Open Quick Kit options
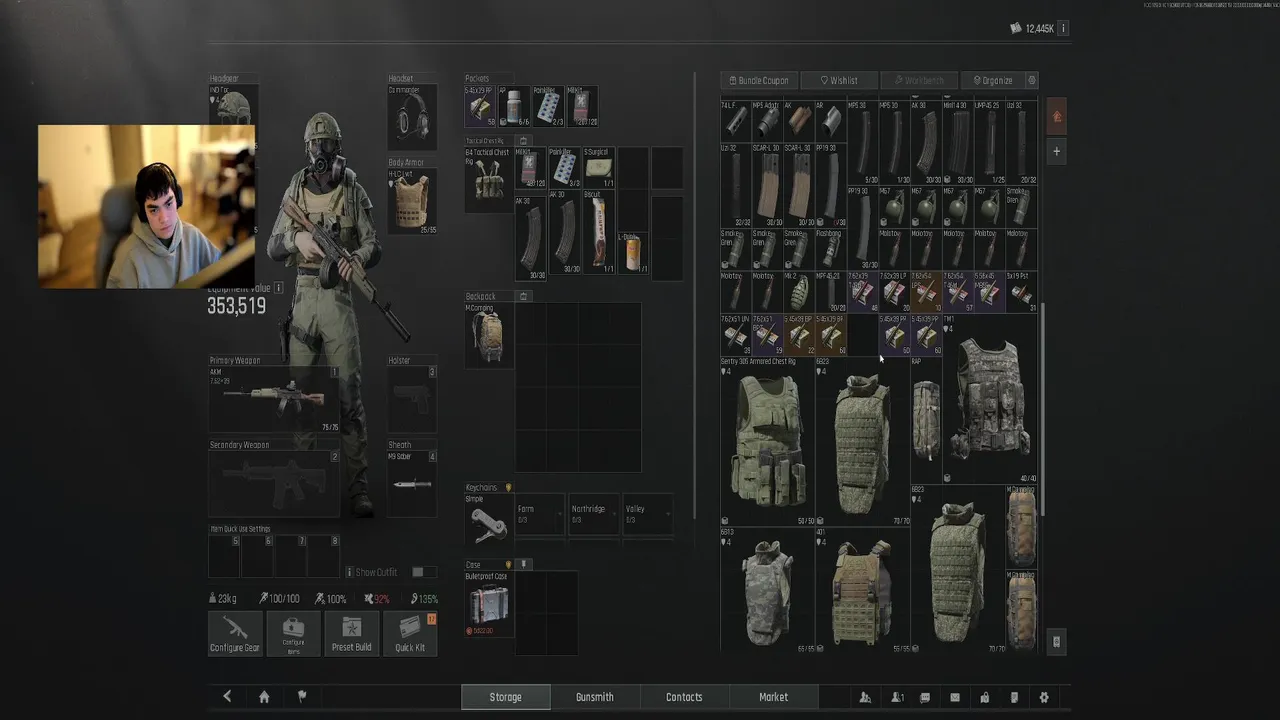Viewport: 1280px width, 720px height. (x=410, y=634)
